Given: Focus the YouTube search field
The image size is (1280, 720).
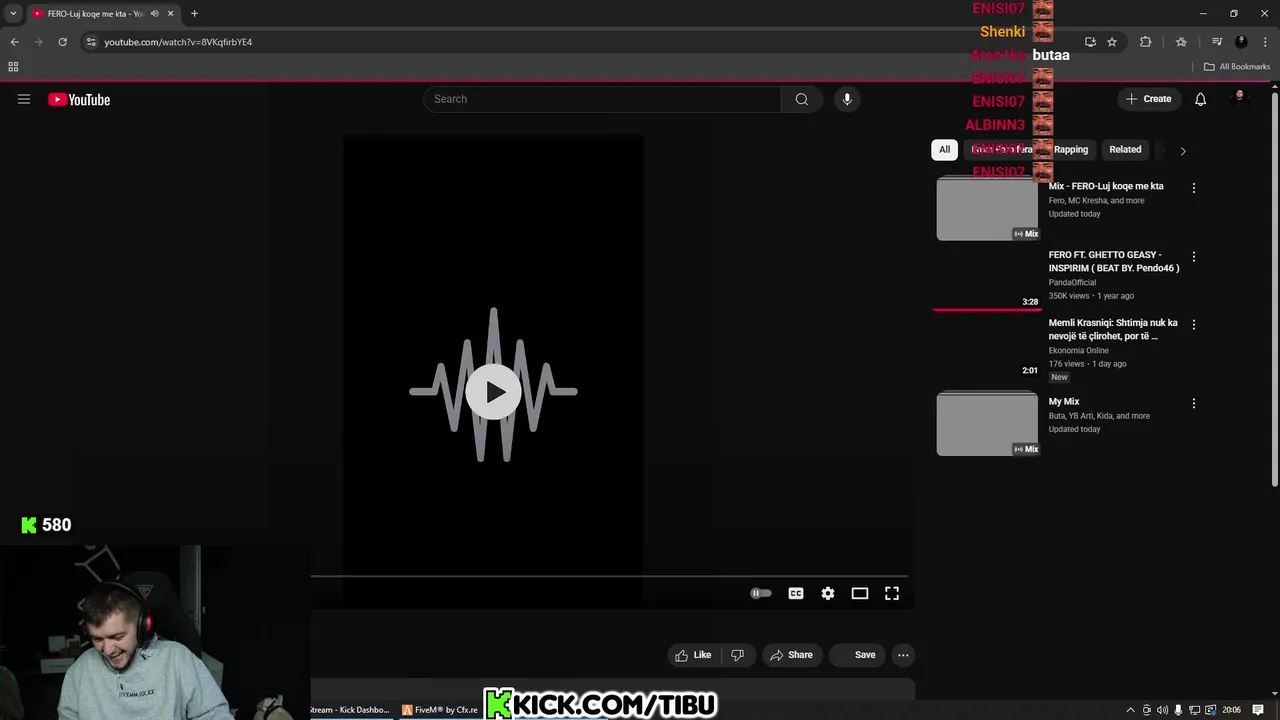Looking at the screenshot, I should click(603, 99).
